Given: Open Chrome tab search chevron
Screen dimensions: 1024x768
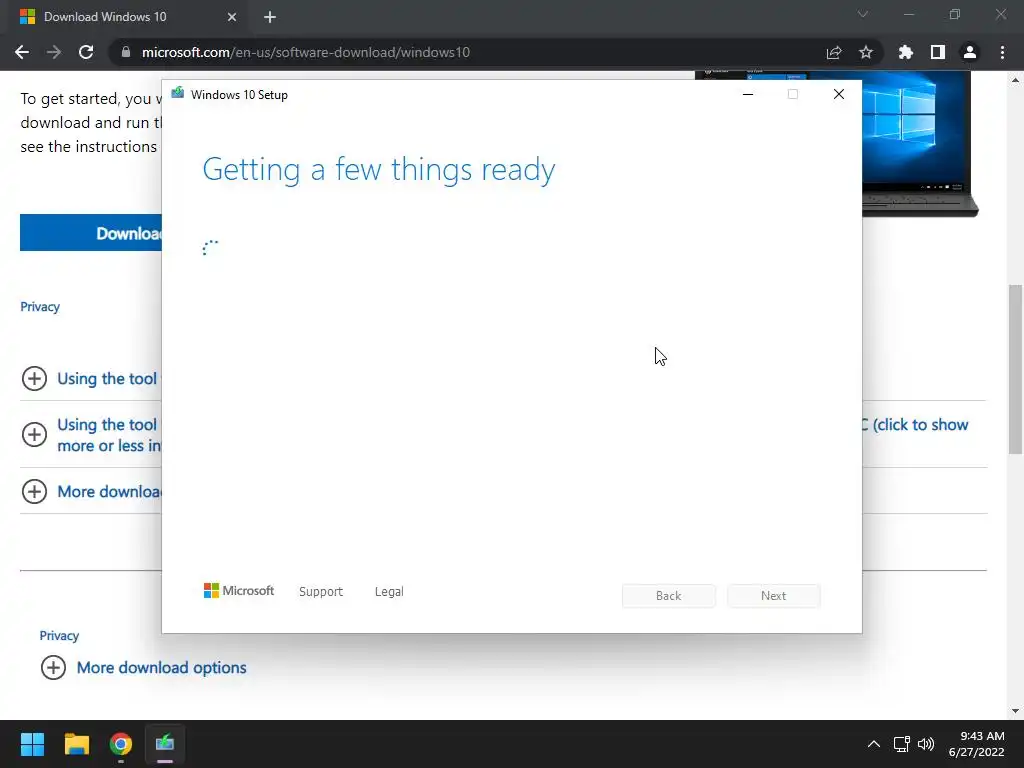Looking at the screenshot, I should 863,14.
